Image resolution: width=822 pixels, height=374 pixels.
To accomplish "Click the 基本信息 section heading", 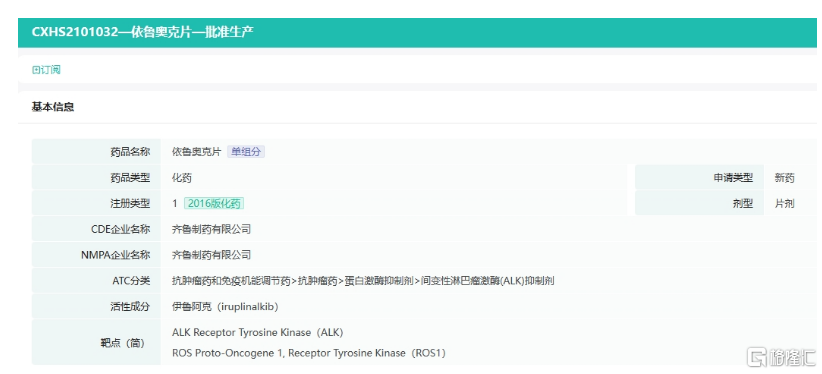I will 52,107.
